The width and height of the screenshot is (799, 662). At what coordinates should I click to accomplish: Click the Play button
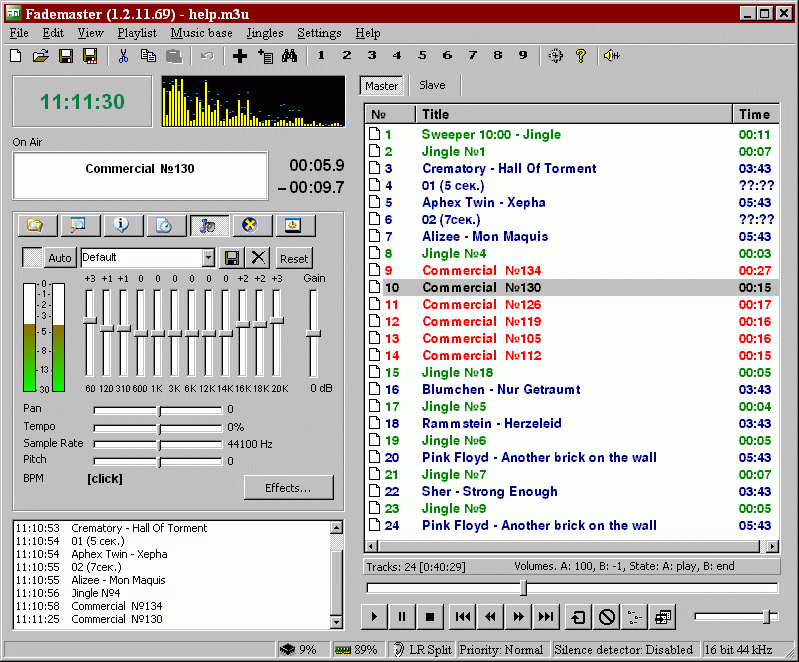[x=374, y=617]
